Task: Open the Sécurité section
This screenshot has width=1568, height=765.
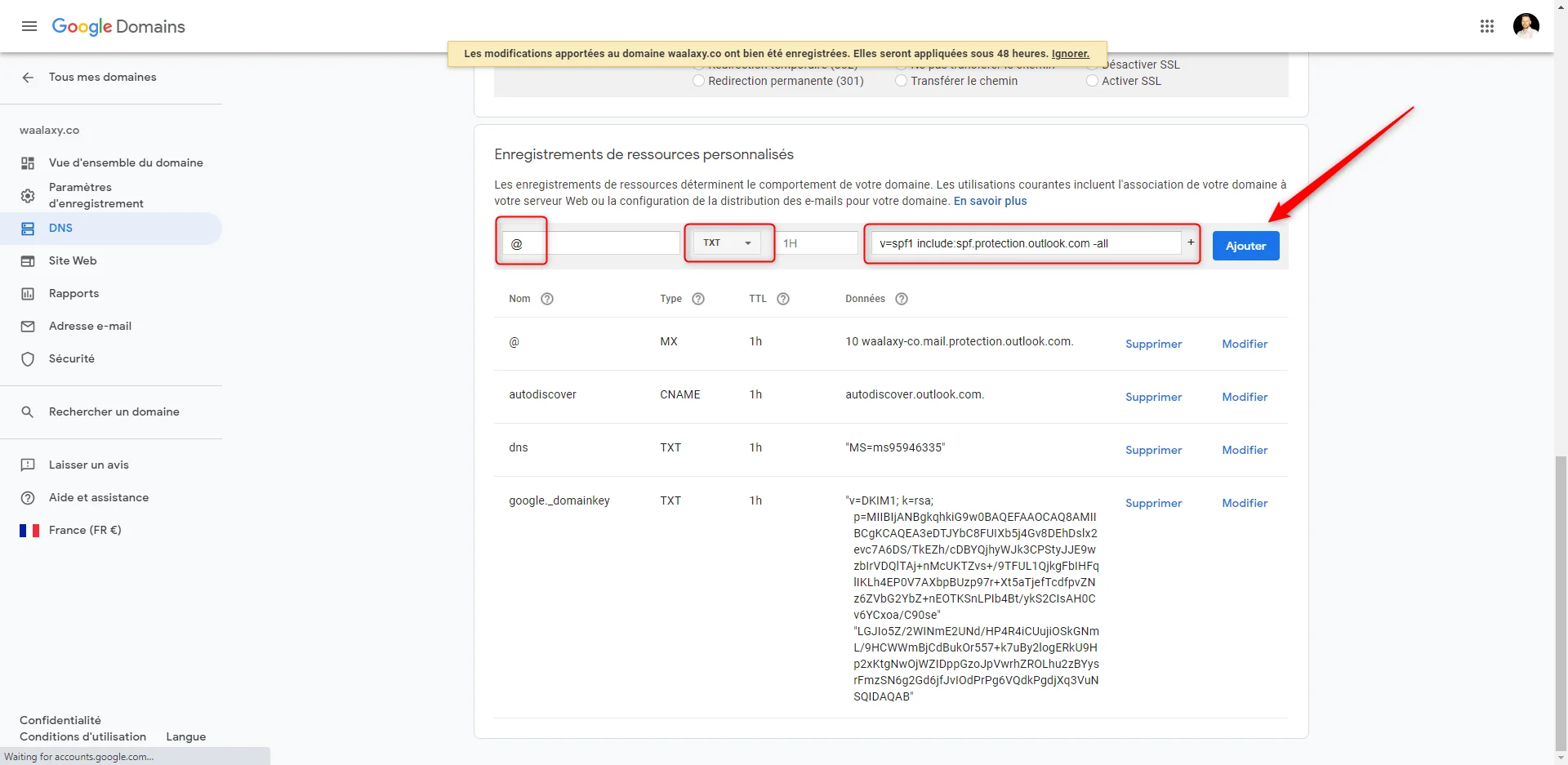Action: tap(72, 358)
